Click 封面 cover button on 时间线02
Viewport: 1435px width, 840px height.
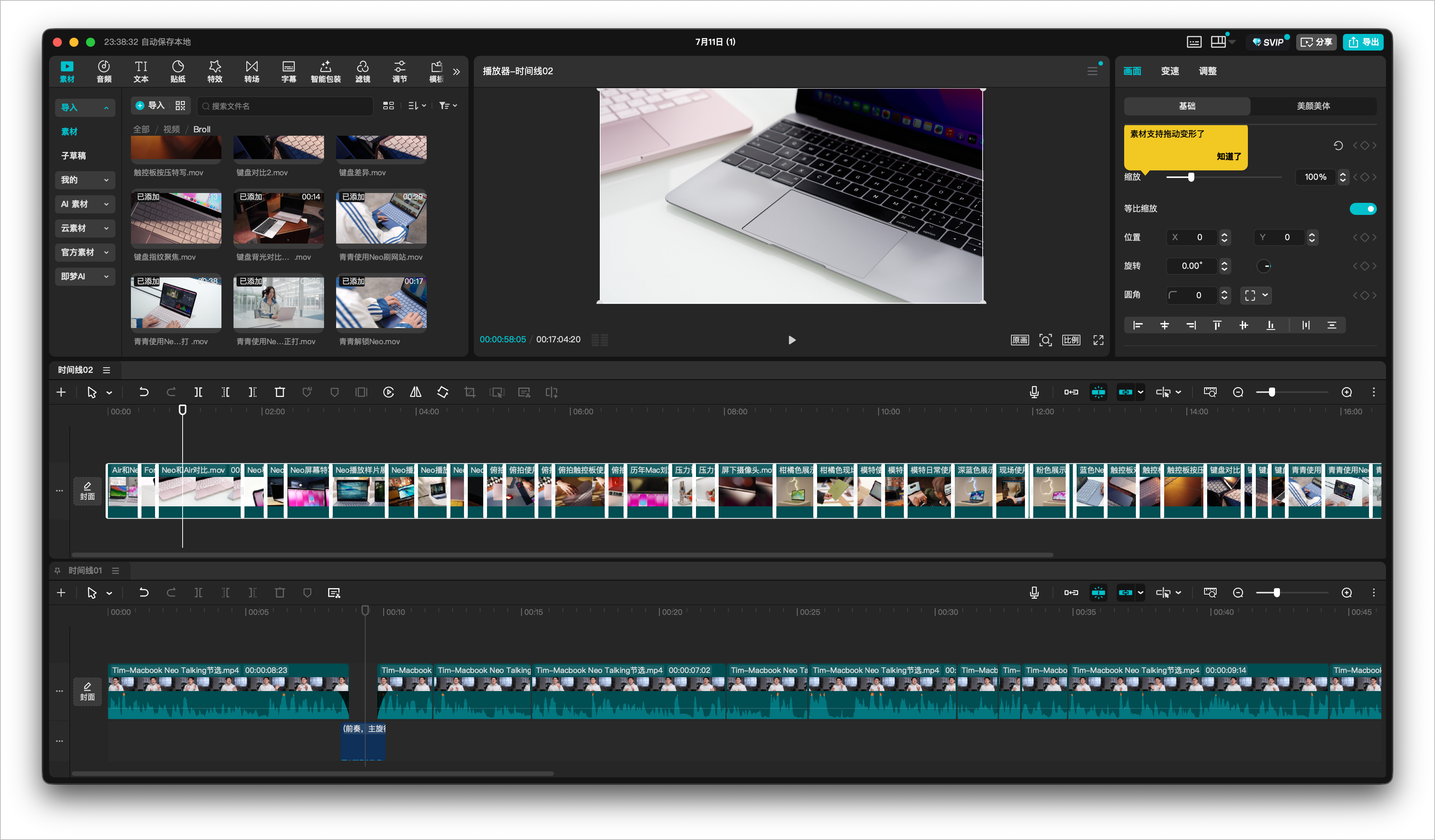[x=87, y=491]
